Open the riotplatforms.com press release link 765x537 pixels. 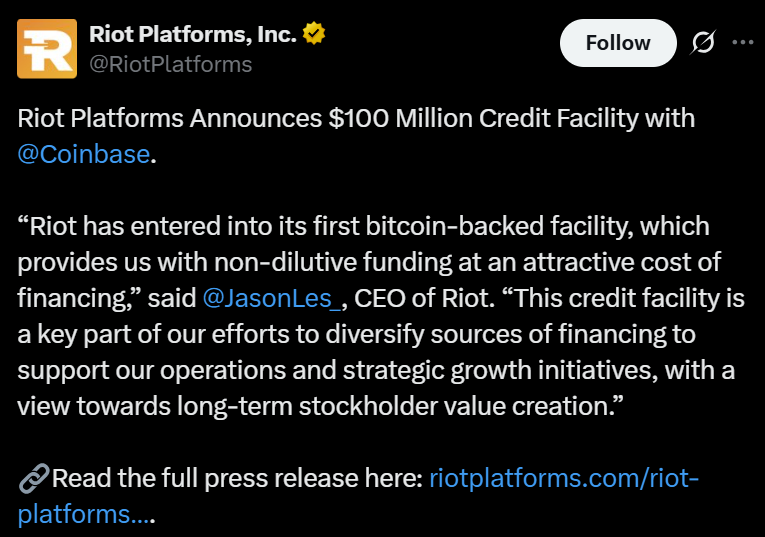point(564,479)
